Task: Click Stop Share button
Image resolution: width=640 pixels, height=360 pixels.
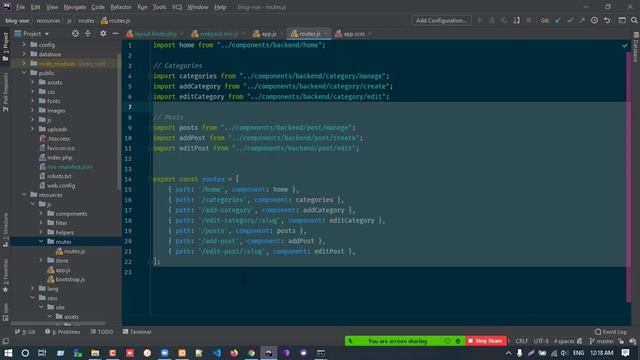Action: (x=486, y=341)
